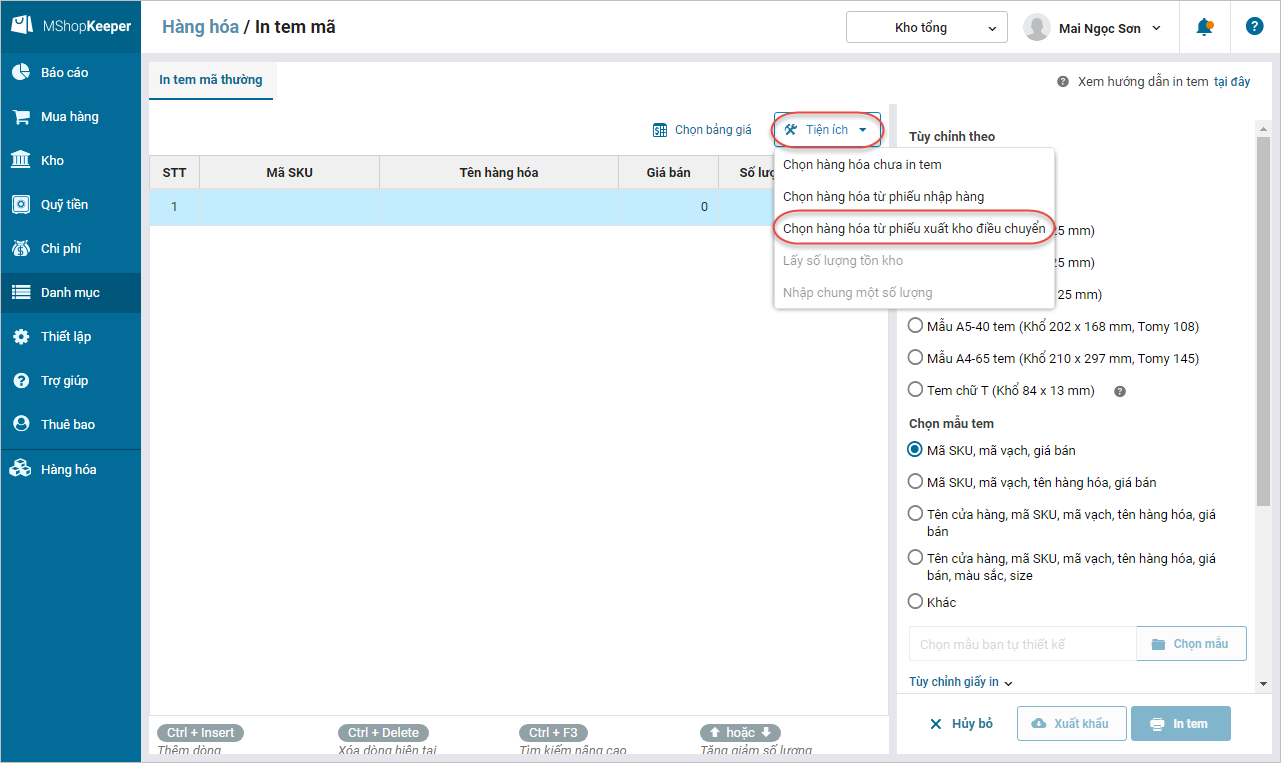1281x763 pixels.
Task: Open the Kho tổng warehouse dropdown
Action: click(x=926, y=28)
